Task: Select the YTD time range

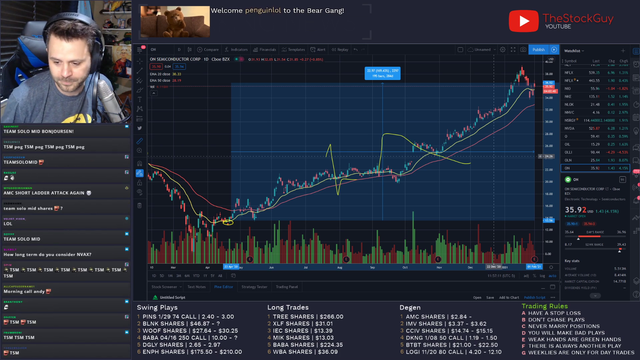Action: coord(196,276)
